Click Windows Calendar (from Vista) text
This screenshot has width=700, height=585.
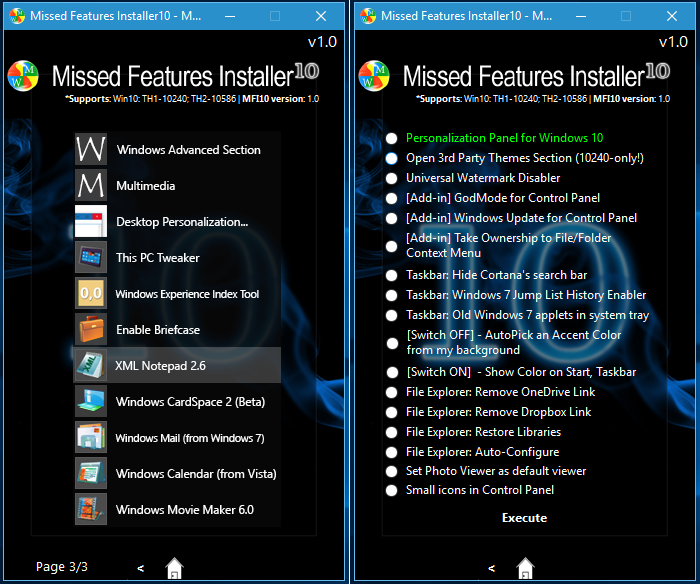pos(196,474)
